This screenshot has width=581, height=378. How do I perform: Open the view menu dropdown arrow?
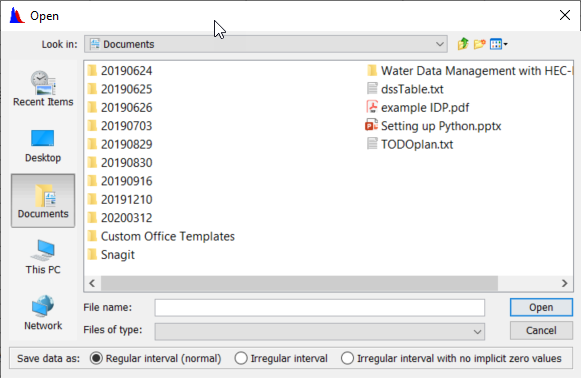505,44
